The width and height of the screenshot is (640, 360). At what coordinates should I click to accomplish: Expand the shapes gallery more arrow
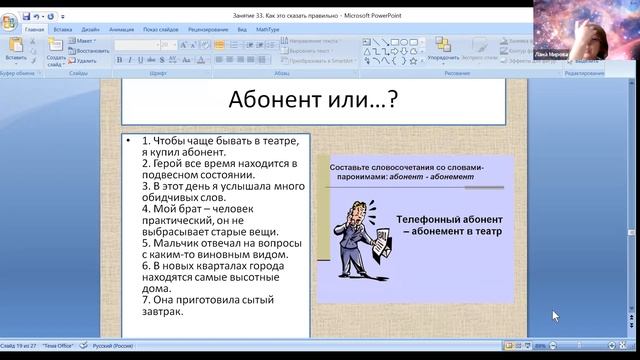422,61
